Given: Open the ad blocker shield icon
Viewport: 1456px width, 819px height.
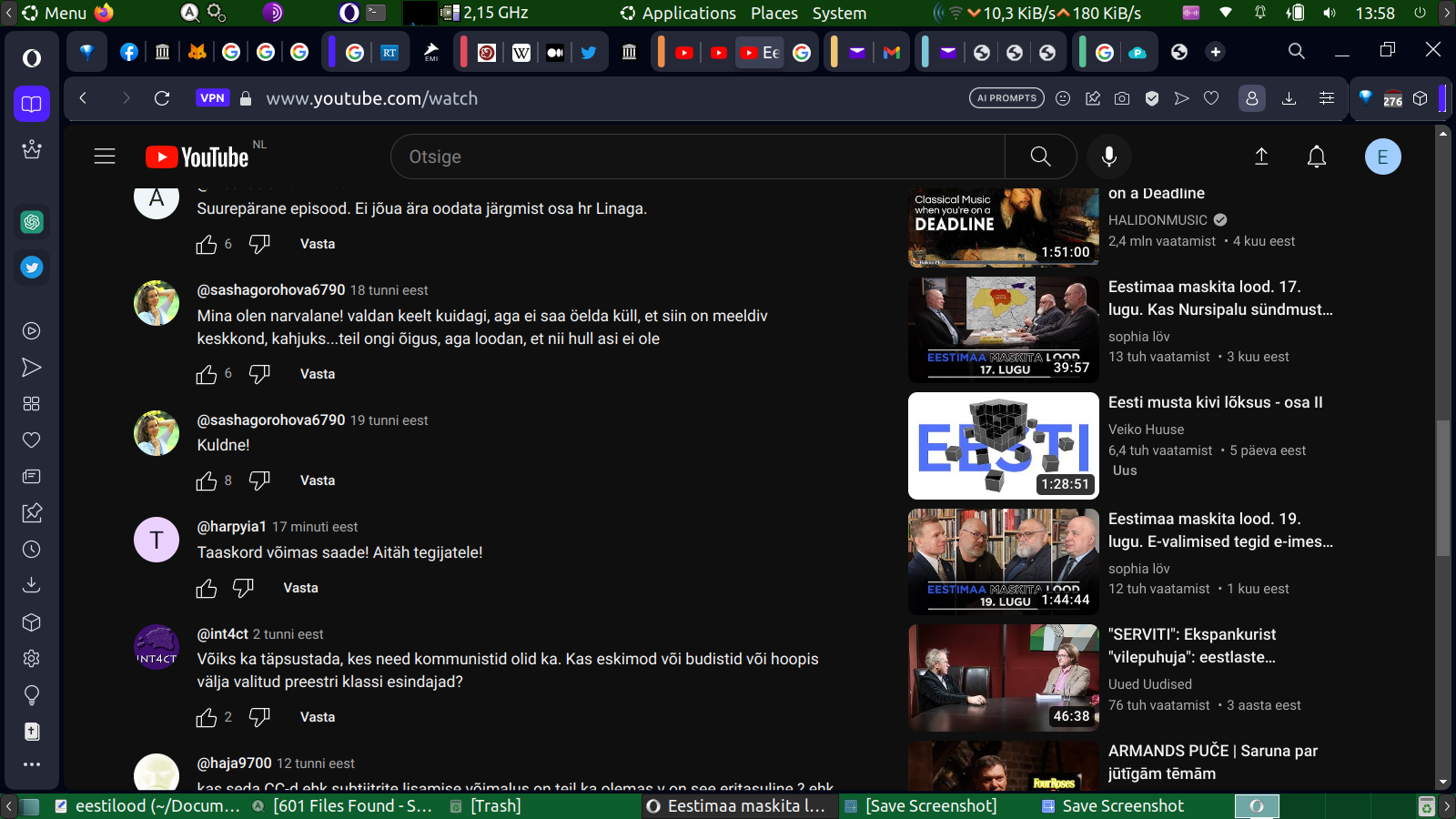Looking at the screenshot, I should click(x=1152, y=98).
